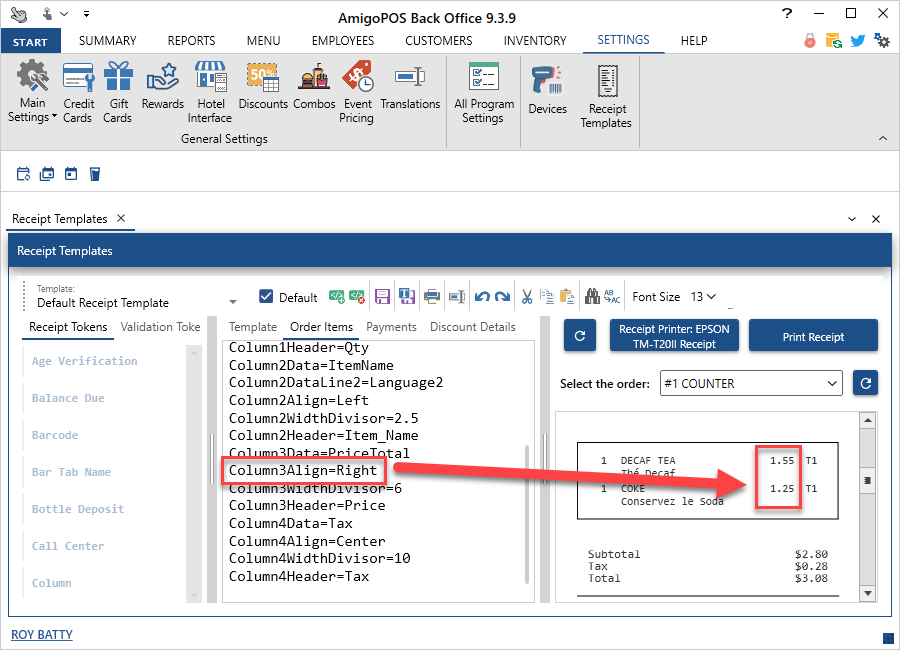Viewport: 900px width, 650px height.
Task: Click the Print Receipt button
Action: pyautogui.click(x=812, y=337)
